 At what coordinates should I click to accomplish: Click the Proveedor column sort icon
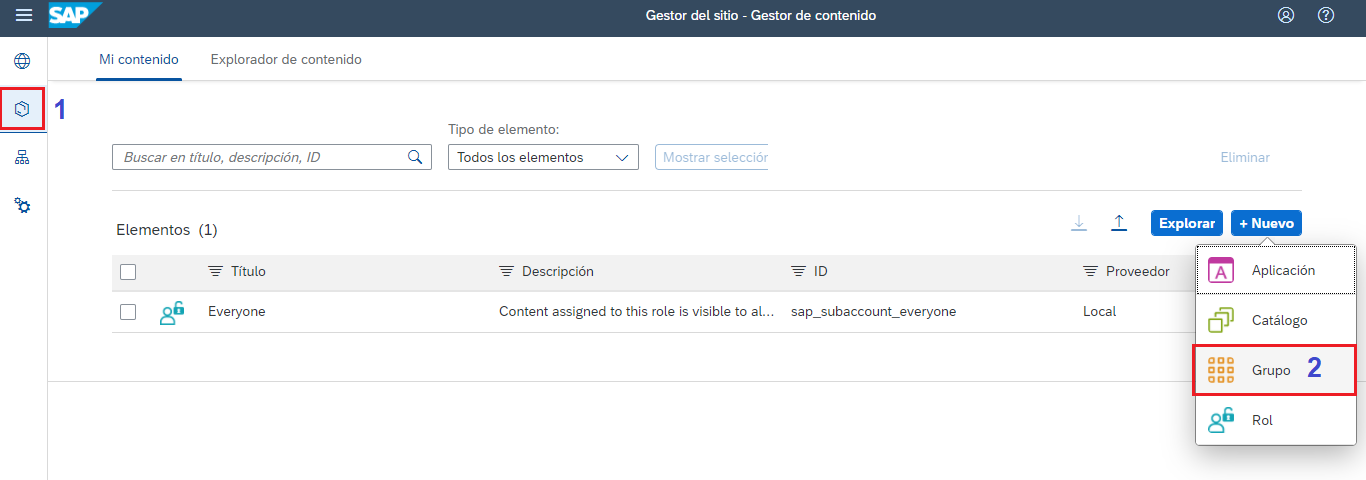click(1090, 271)
